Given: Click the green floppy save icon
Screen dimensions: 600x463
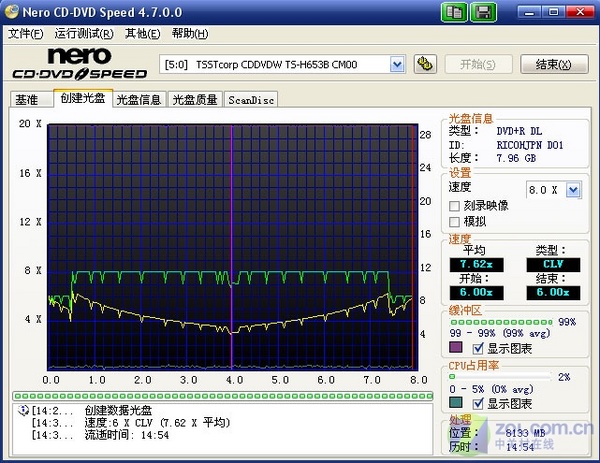Looking at the screenshot, I should coord(483,12).
